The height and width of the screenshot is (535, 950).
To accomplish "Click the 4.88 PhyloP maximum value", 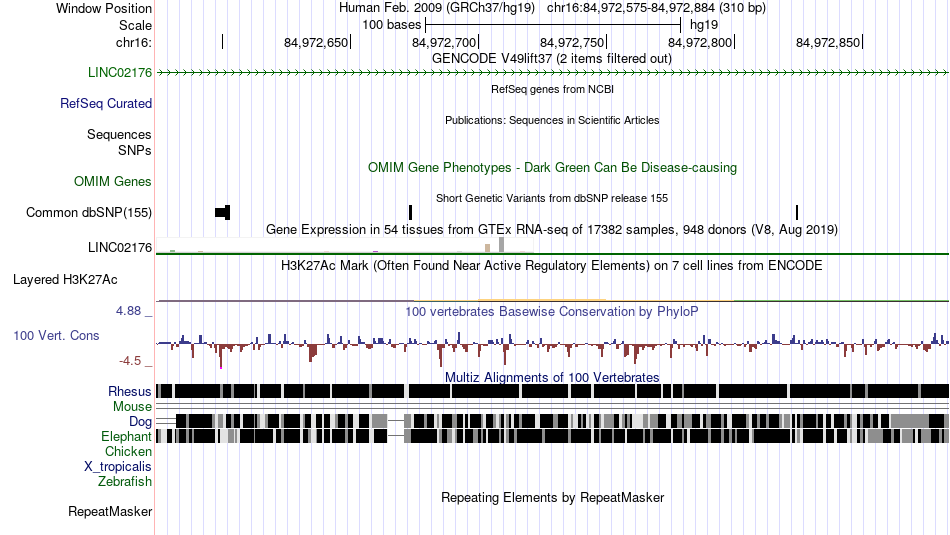I will click(x=128, y=311).
